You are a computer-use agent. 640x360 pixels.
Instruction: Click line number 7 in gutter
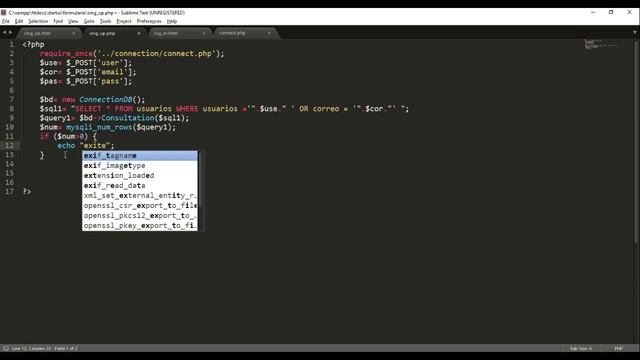coord(11,100)
